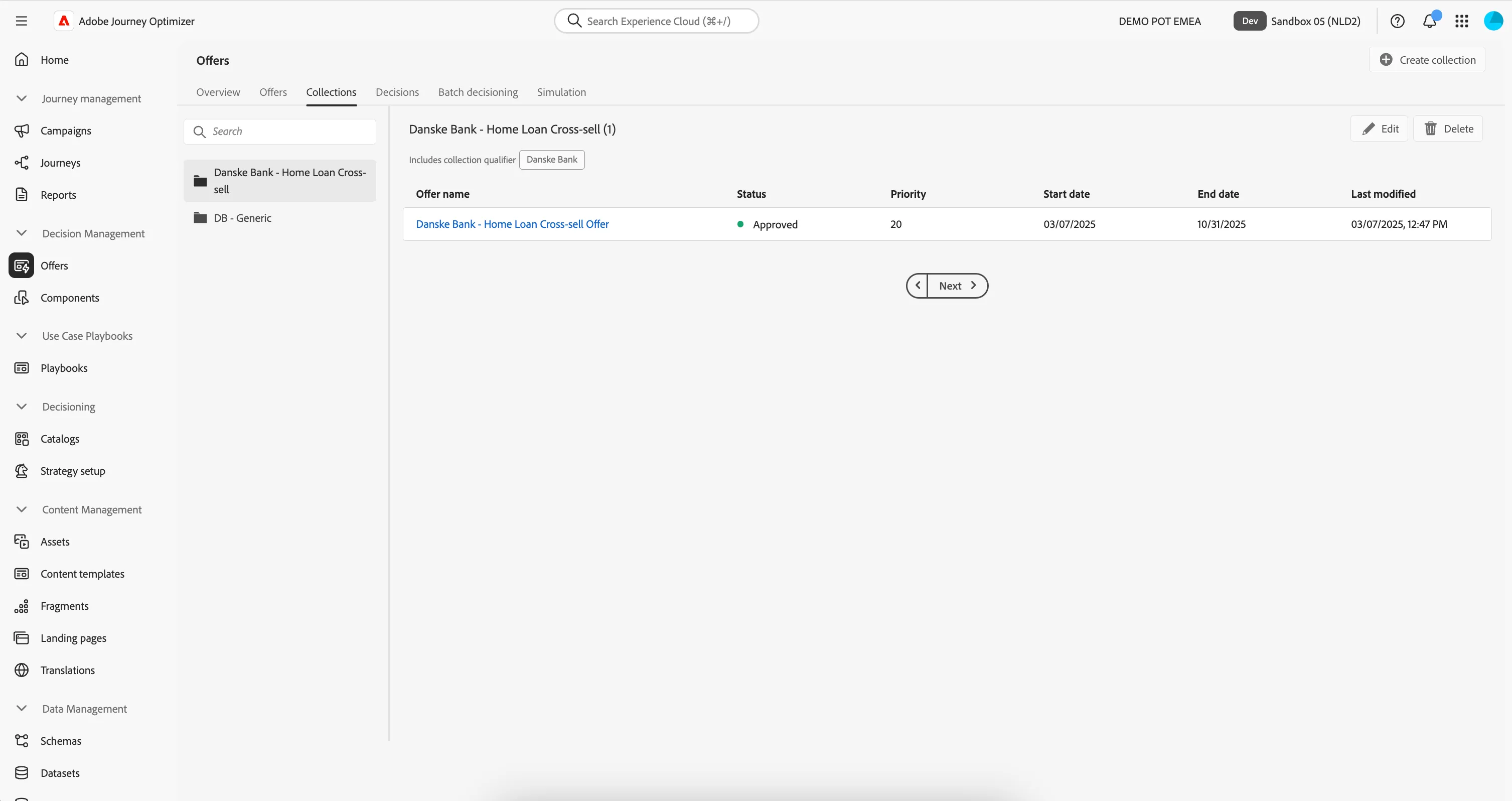This screenshot has width=1512, height=801.
Task: Collapse the Use Case Playbooks section
Action: 22,336
